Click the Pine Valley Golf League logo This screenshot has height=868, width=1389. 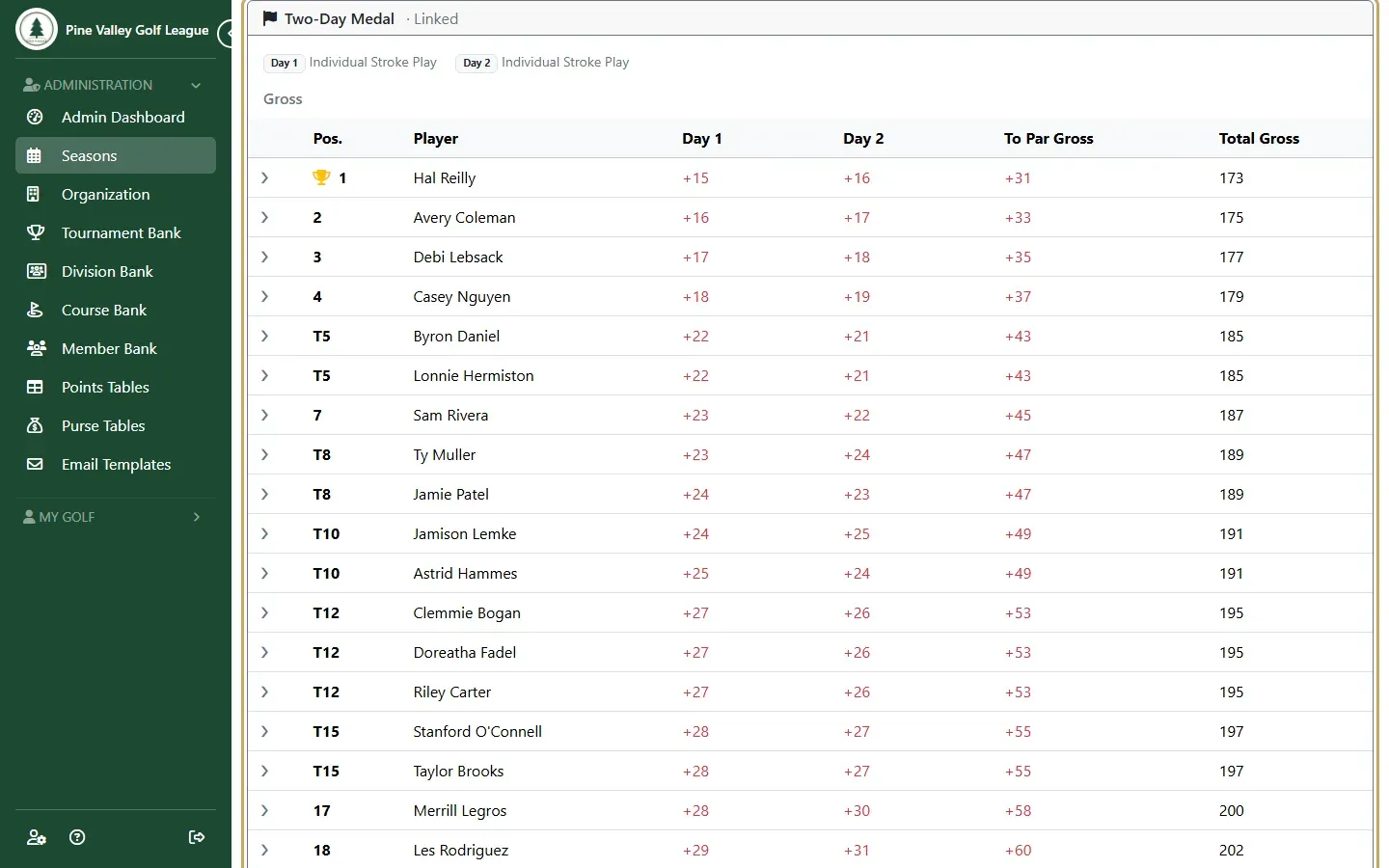[x=37, y=29]
